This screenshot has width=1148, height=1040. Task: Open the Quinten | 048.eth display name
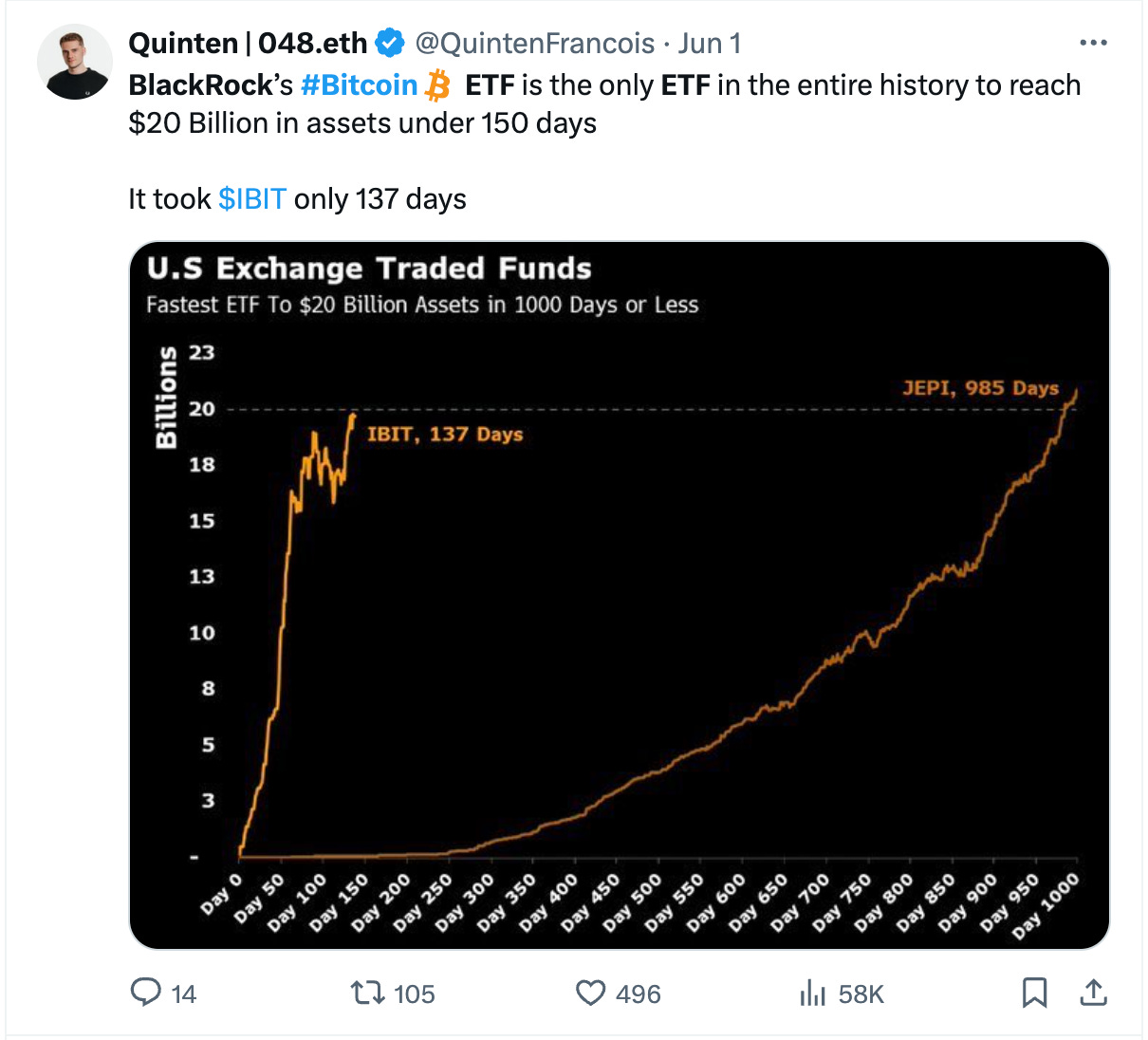pos(248,43)
